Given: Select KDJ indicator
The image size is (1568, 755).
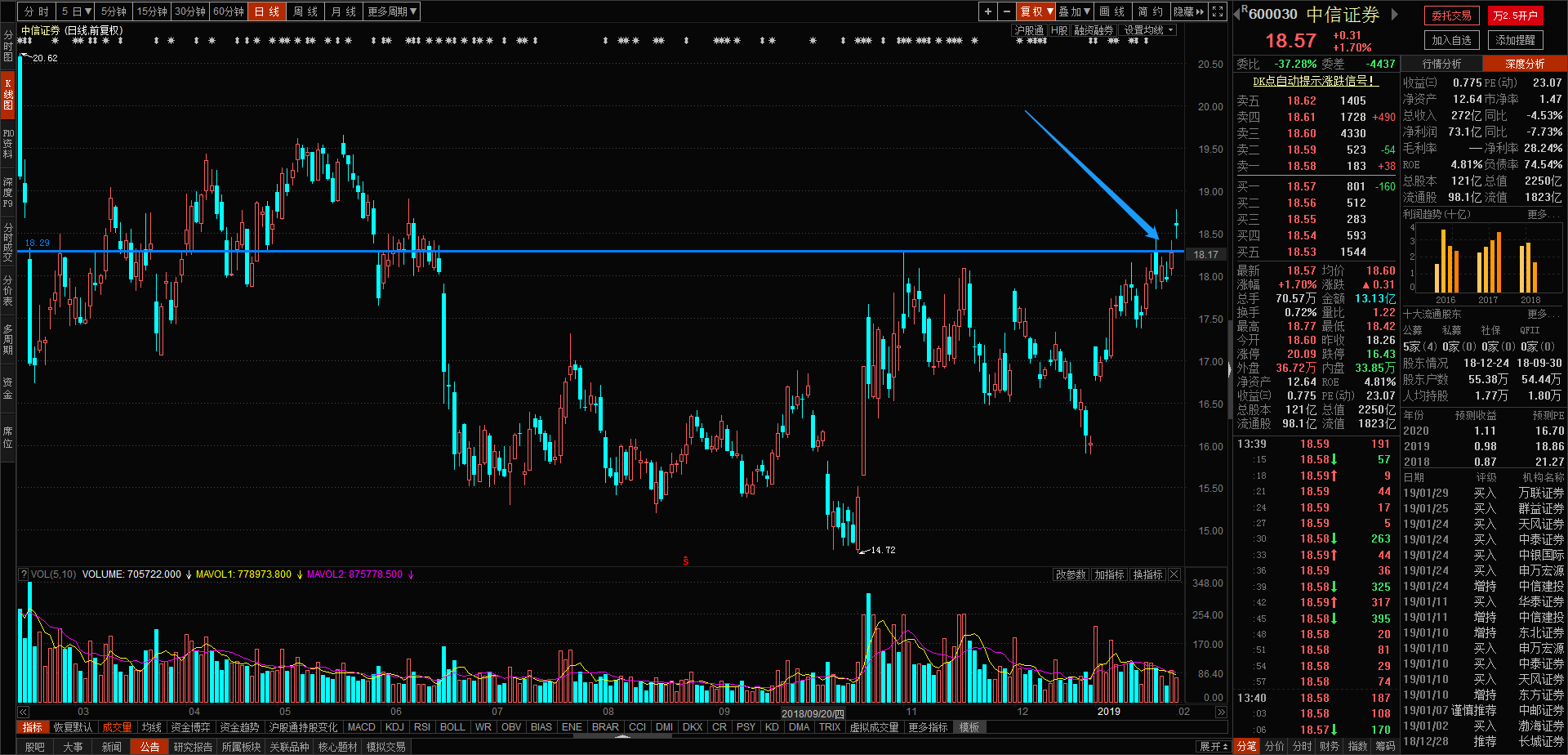Looking at the screenshot, I should (394, 727).
